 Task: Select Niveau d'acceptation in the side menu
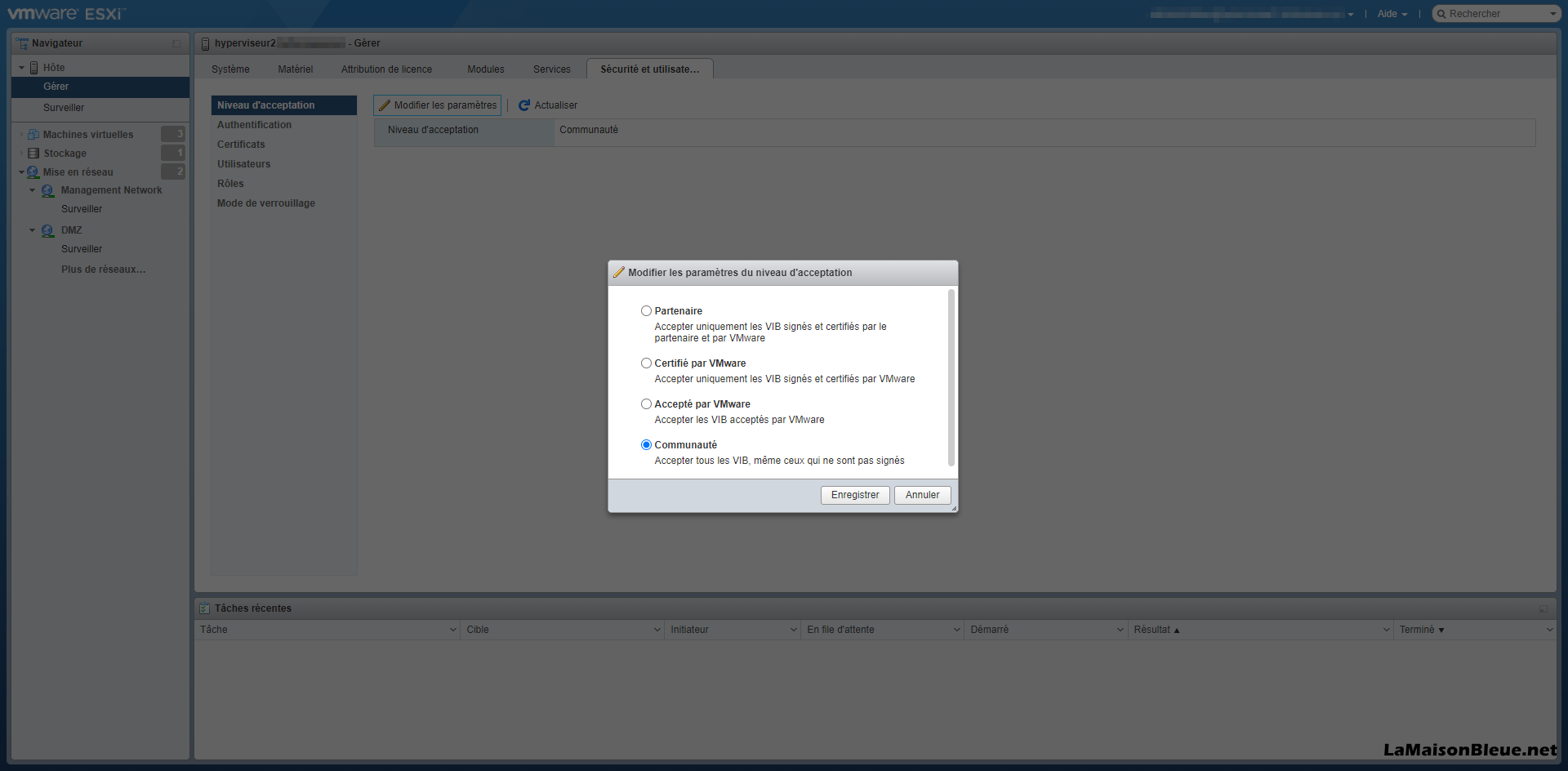(x=283, y=105)
